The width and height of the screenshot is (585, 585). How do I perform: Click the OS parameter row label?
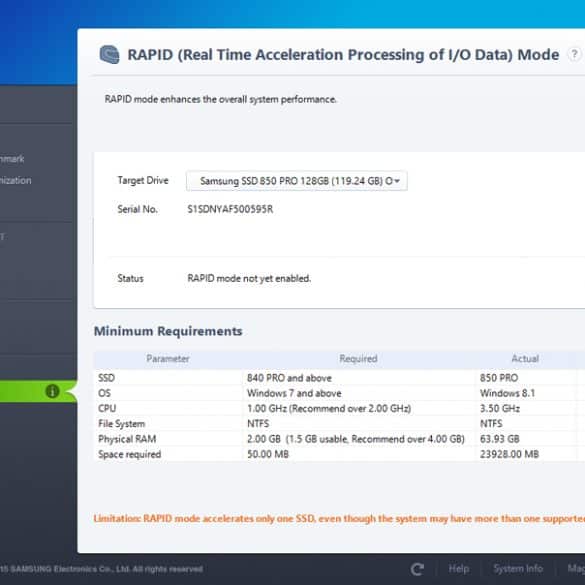pyautogui.click(x=104, y=393)
